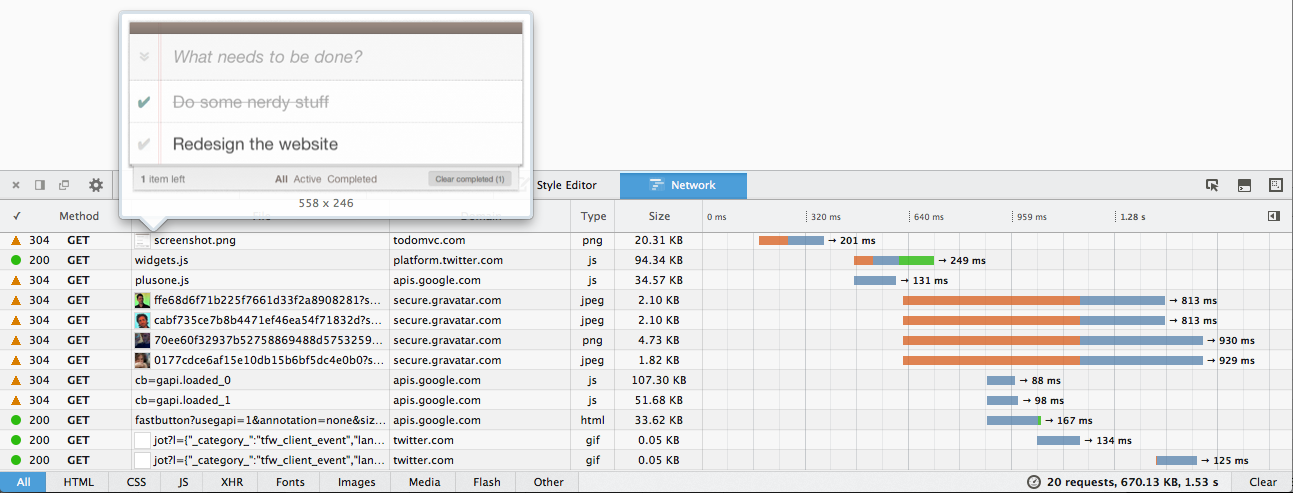This screenshot has width=1293, height=493.
Task: Click orange status icon for cb=gapi.loaded_1
Action: tap(16, 400)
